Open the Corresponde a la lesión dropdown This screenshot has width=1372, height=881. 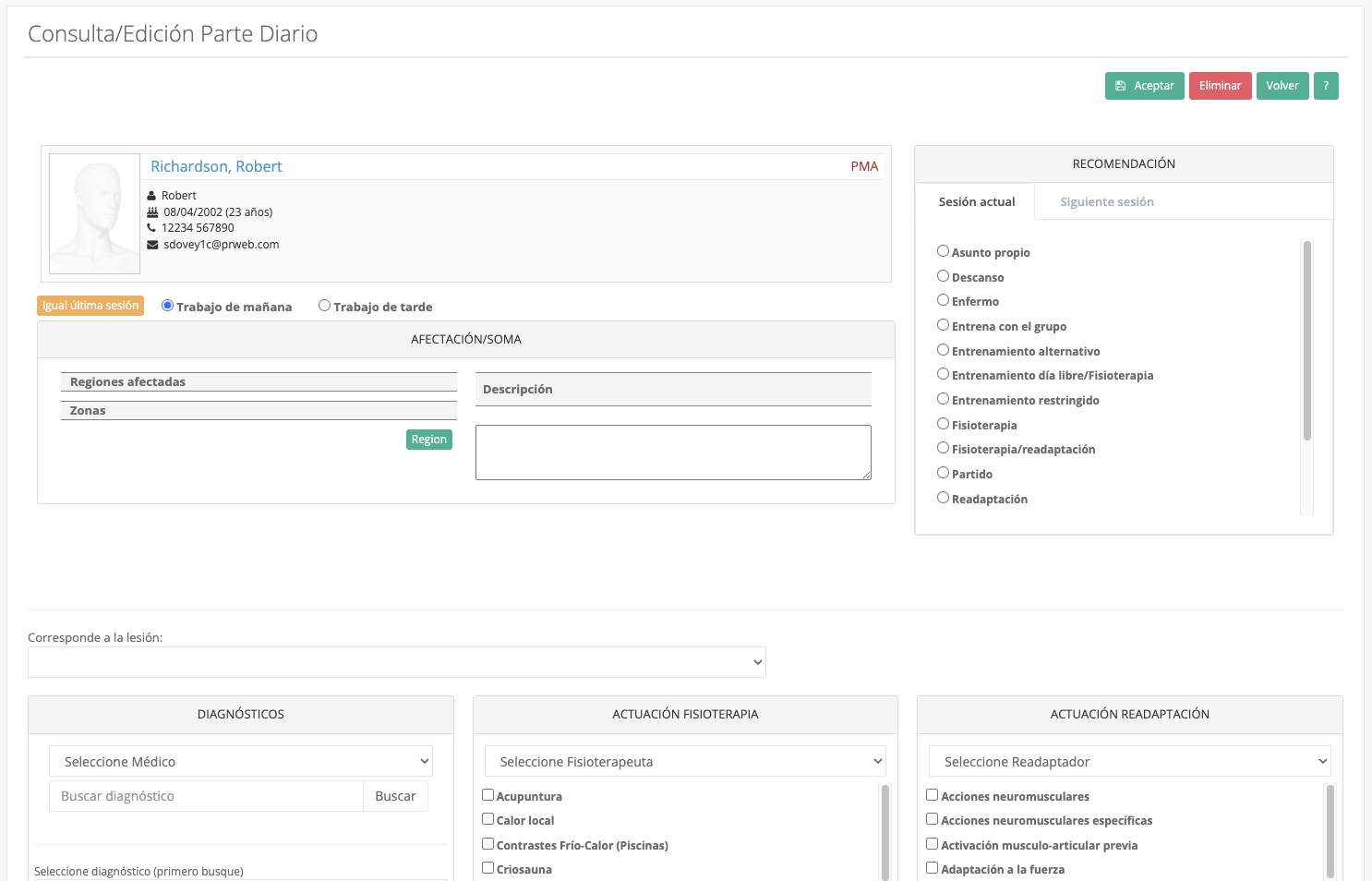click(x=397, y=662)
